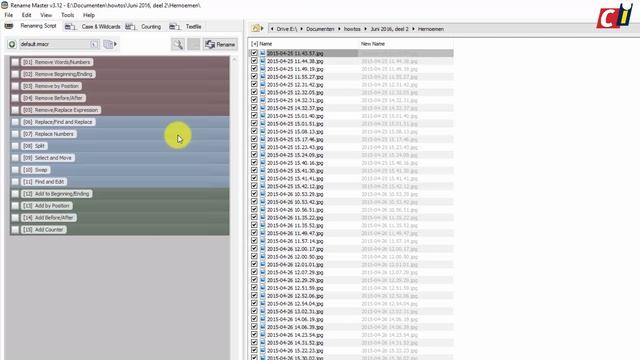Select file 2015-04-26 15.22.23.jpg

(295, 351)
